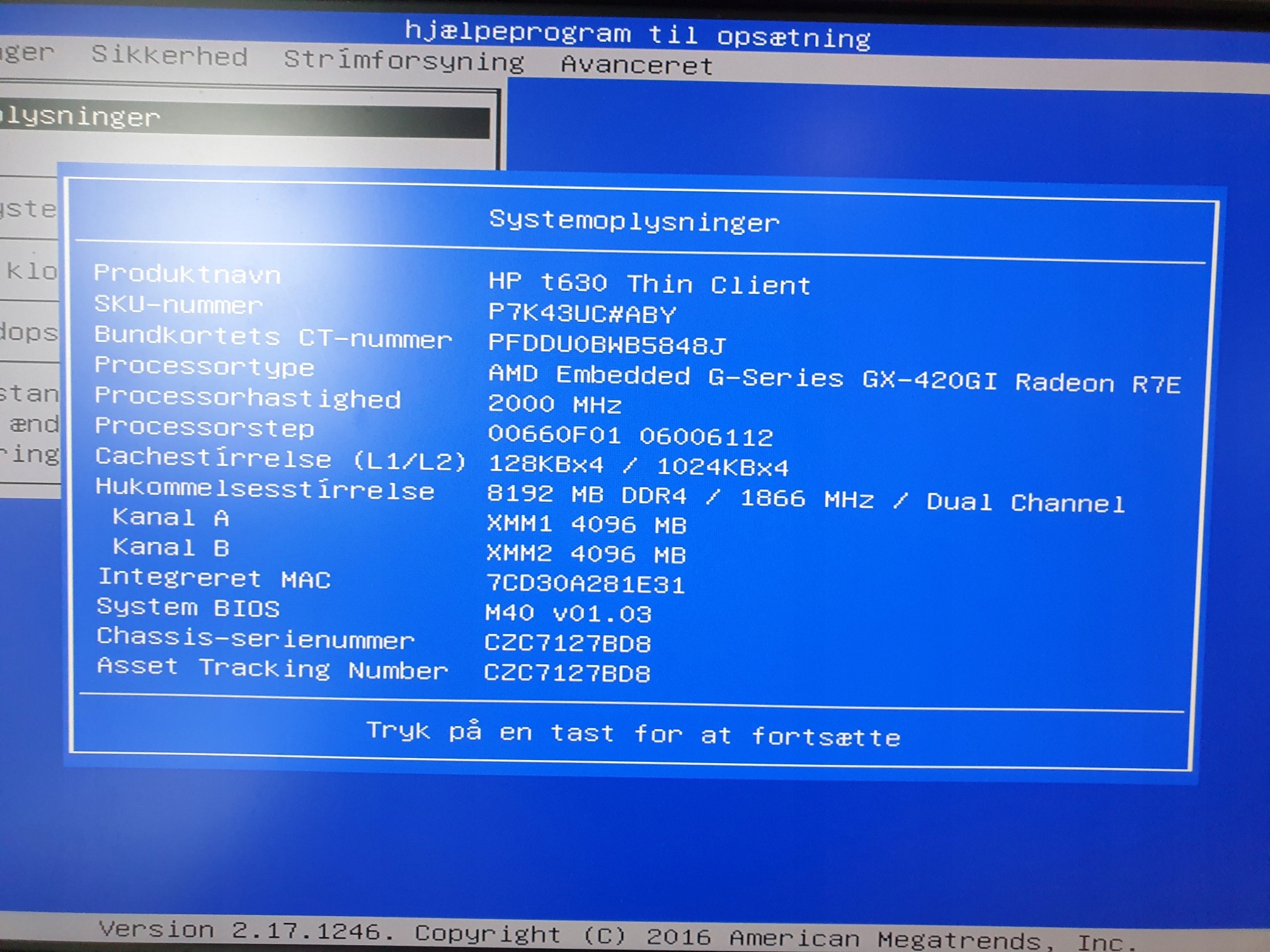Select the HP t630 Thin Client value

(649, 284)
